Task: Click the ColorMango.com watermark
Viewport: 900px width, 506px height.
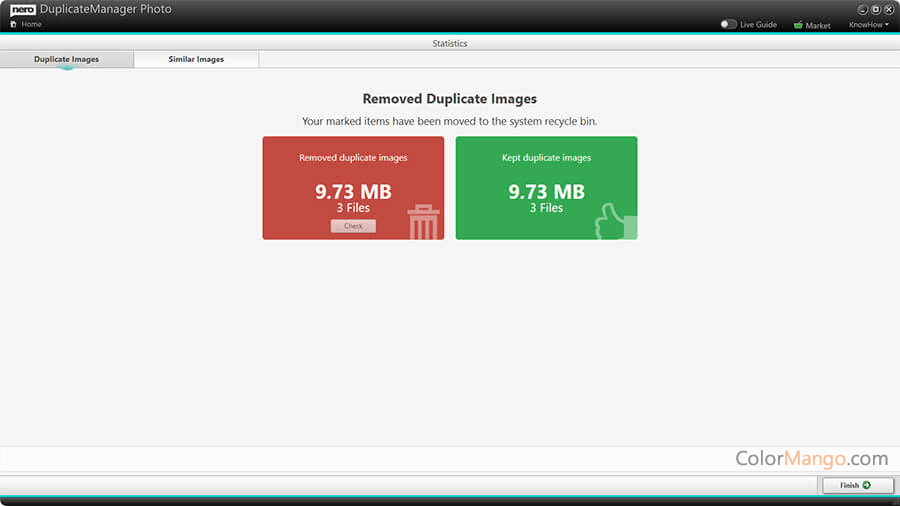Action: click(811, 458)
